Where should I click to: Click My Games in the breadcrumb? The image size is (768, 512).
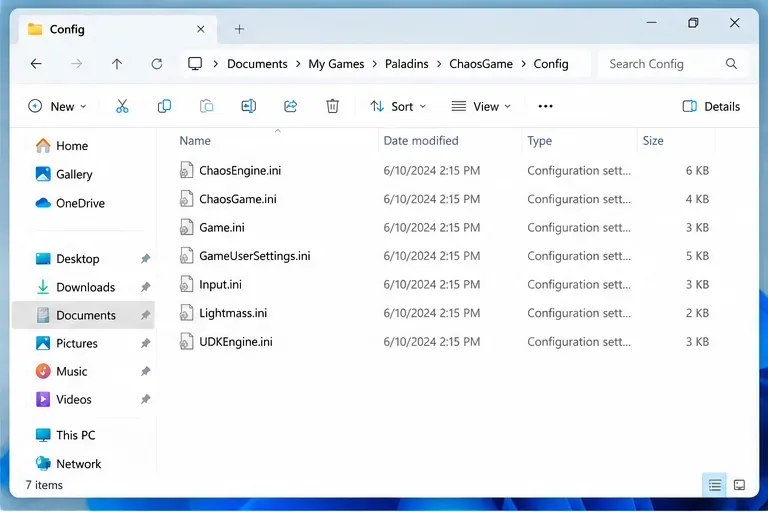point(336,64)
